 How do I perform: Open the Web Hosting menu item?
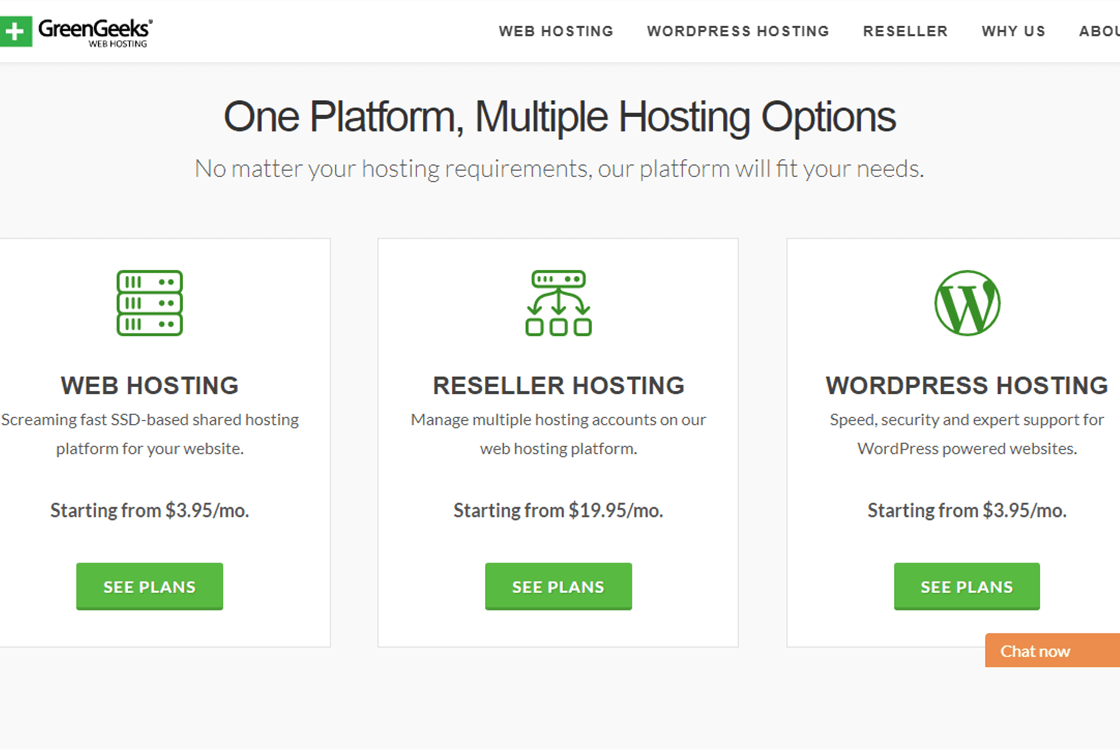[x=556, y=31]
